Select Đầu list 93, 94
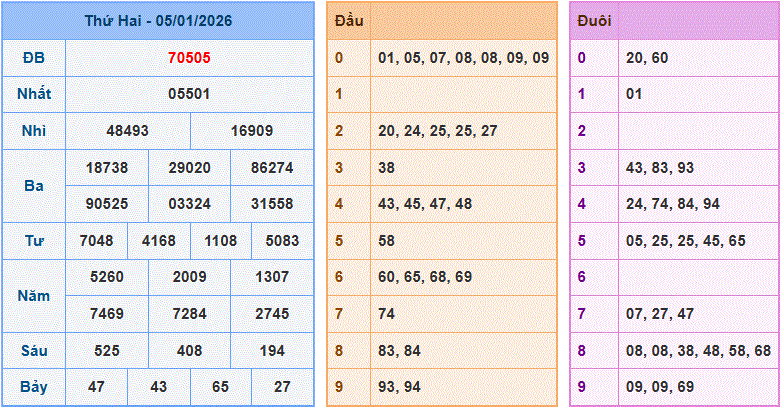 tap(399, 387)
